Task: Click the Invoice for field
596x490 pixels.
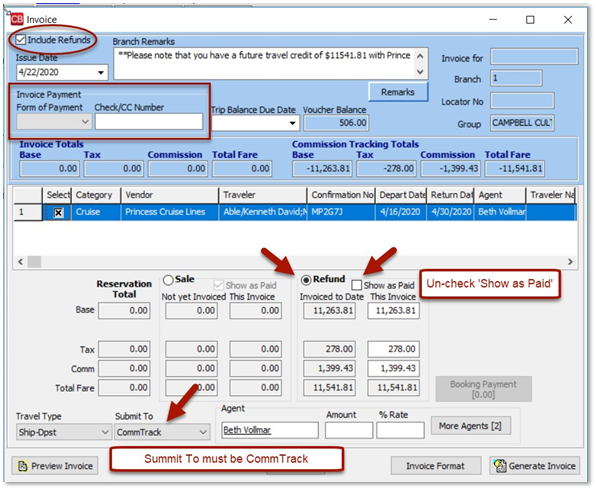Action: (x=534, y=57)
